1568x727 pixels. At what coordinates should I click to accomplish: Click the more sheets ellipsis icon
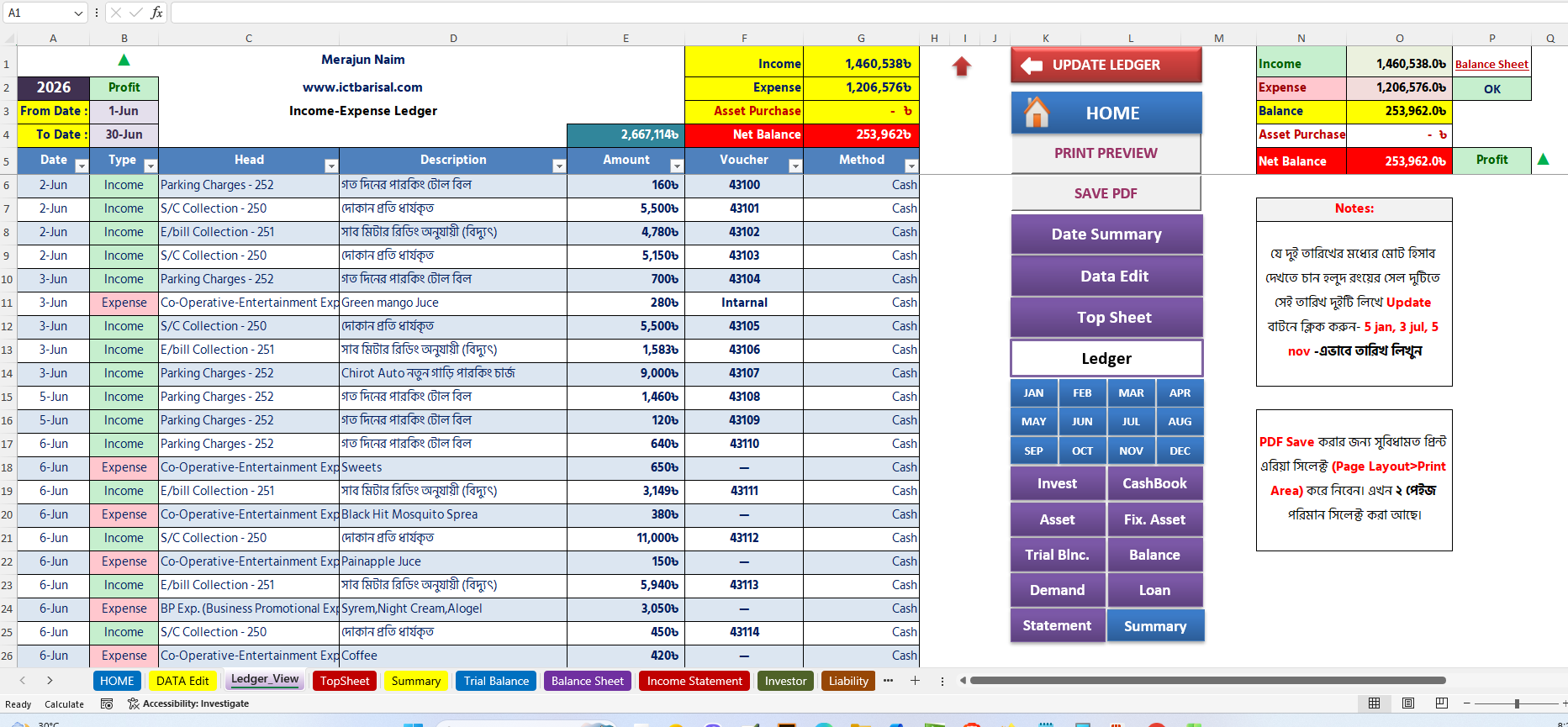888,681
